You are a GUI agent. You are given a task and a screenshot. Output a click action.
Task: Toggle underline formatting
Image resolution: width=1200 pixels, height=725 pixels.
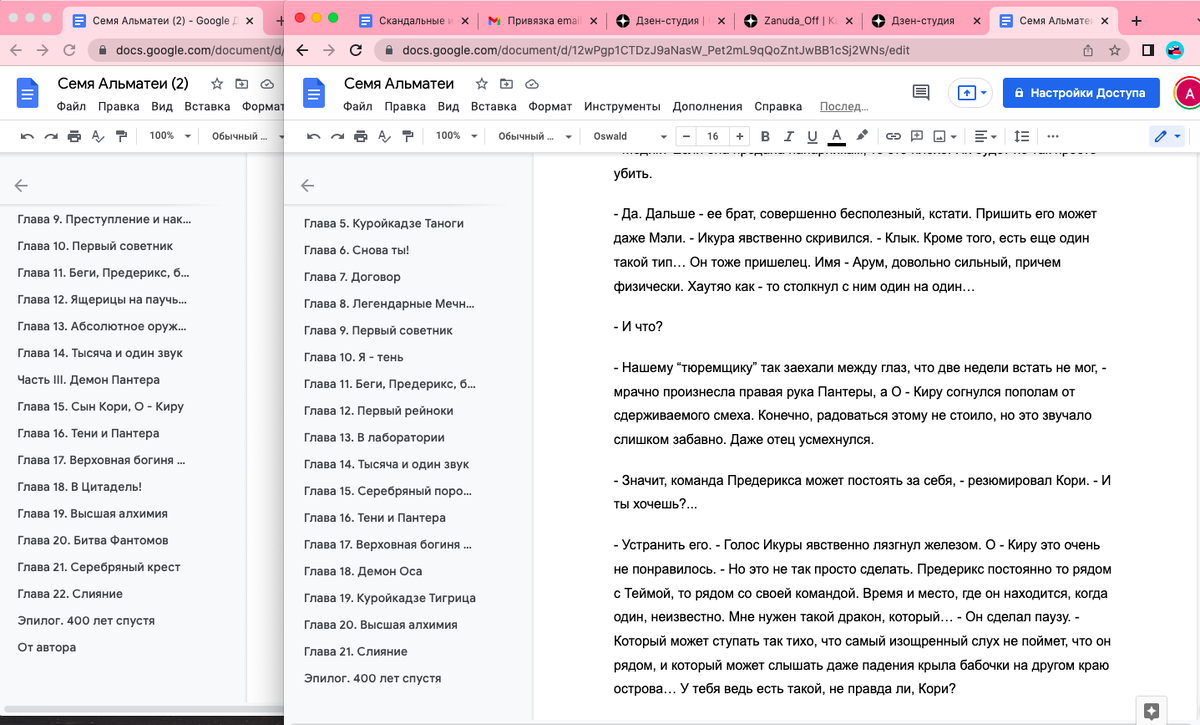[x=812, y=135]
